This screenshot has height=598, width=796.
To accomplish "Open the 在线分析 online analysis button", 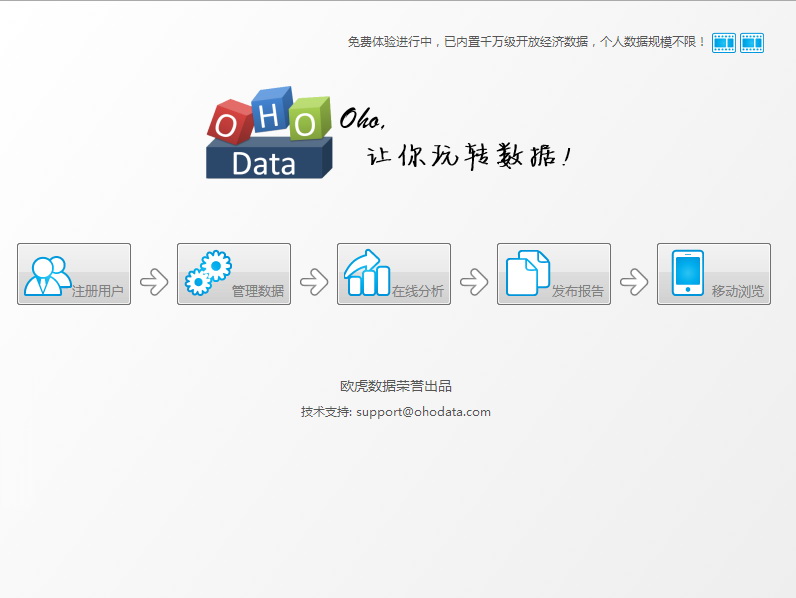I will [x=394, y=274].
